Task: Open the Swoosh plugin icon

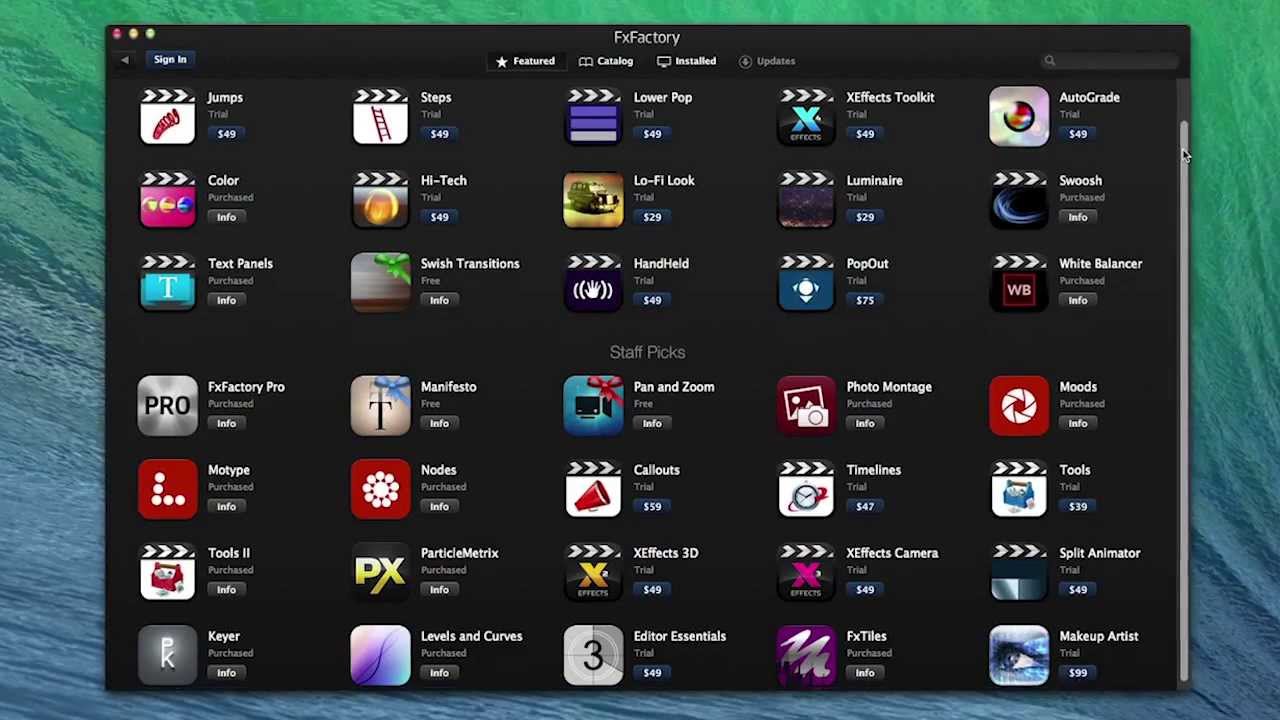Action: pos(1019,200)
